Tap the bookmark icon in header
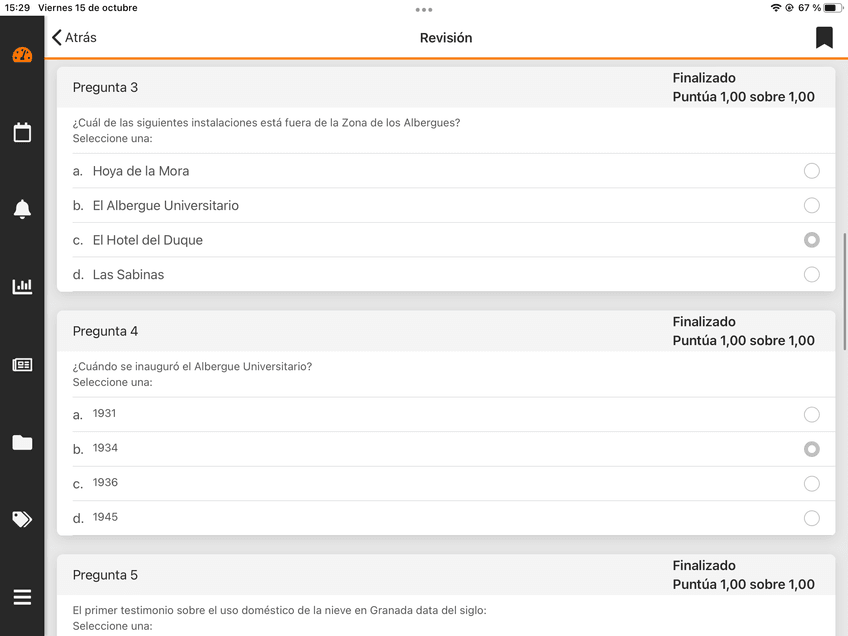The height and width of the screenshot is (636, 848). coord(824,38)
